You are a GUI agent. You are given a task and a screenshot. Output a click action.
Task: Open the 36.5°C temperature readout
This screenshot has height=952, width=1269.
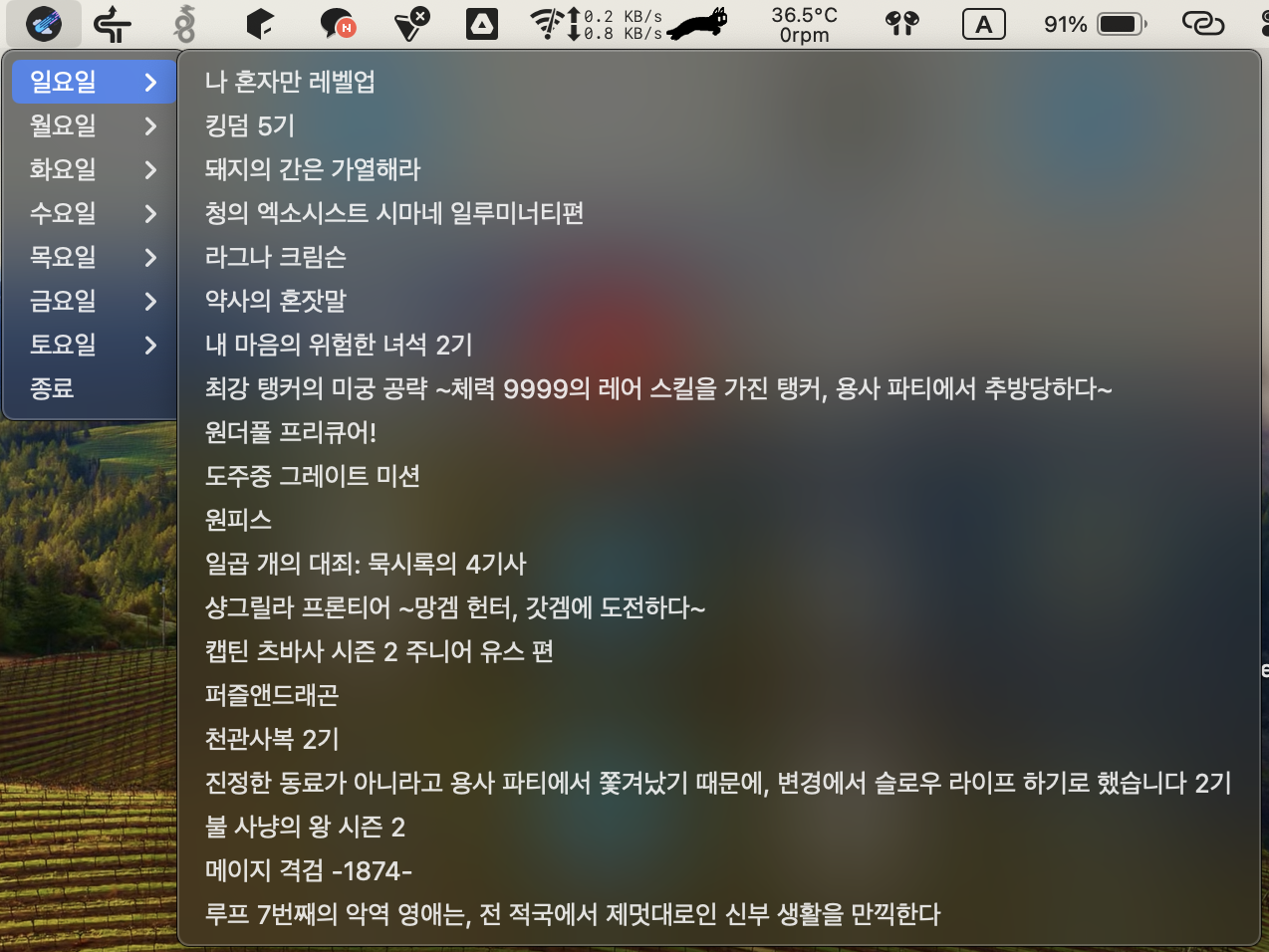tap(804, 24)
